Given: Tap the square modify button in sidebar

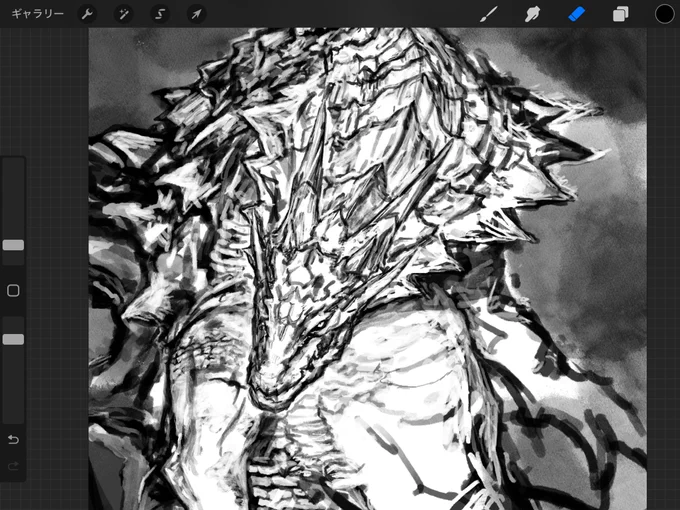Looking at the screenshot, I should pos(13,291).
